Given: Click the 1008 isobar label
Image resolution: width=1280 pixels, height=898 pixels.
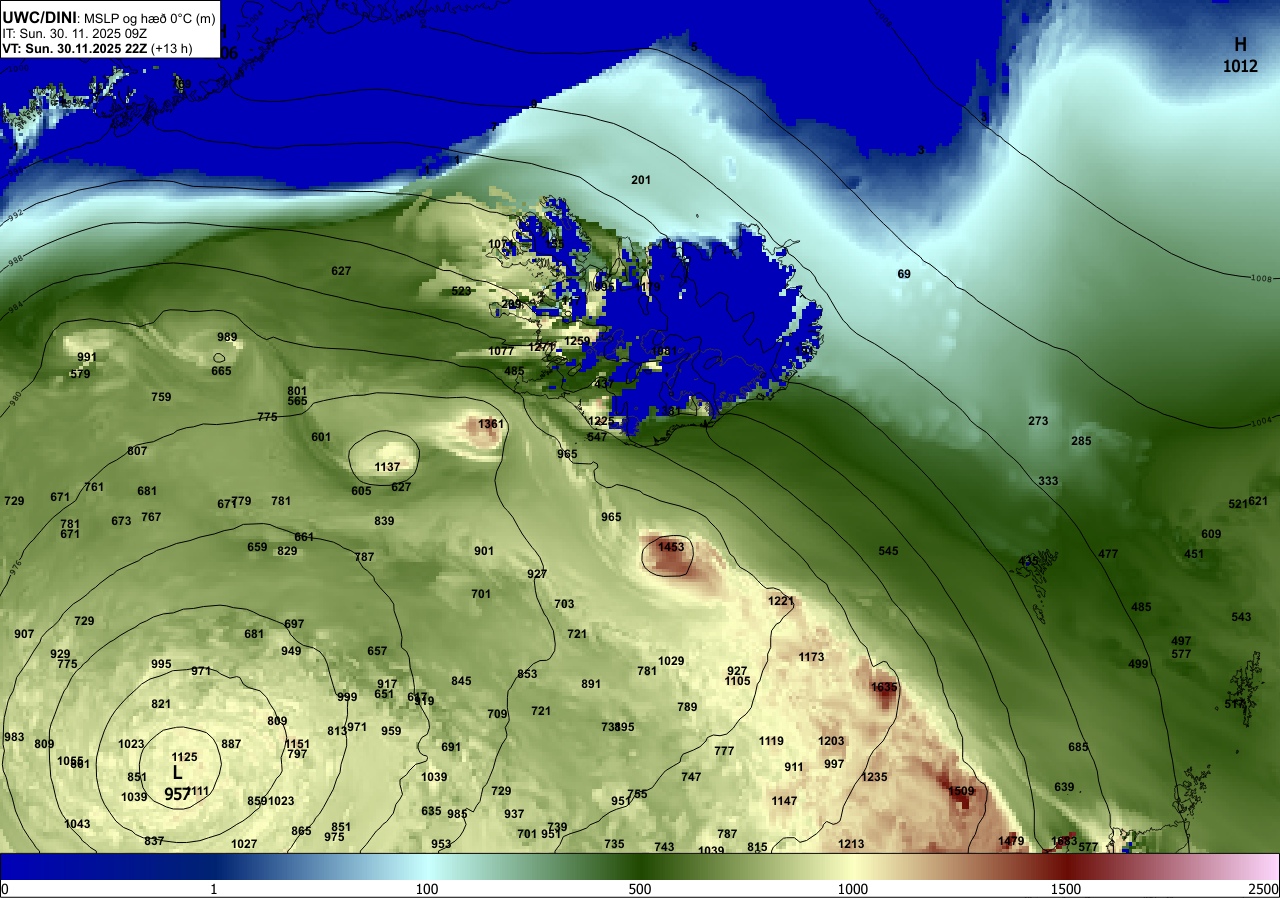Looking at the screenshot, I should point(1263,279).
